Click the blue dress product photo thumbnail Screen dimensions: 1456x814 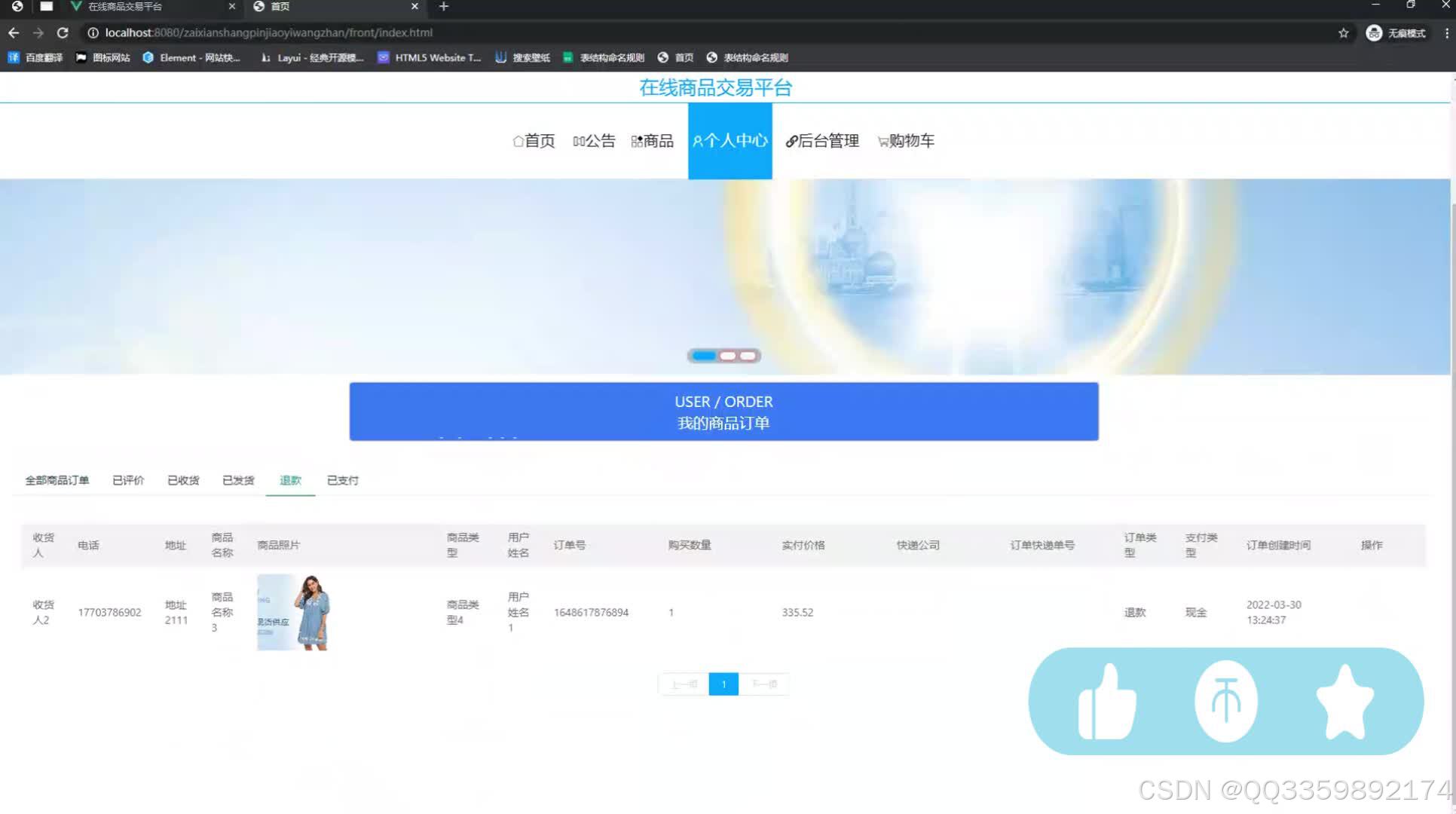(x=294, y=612)
